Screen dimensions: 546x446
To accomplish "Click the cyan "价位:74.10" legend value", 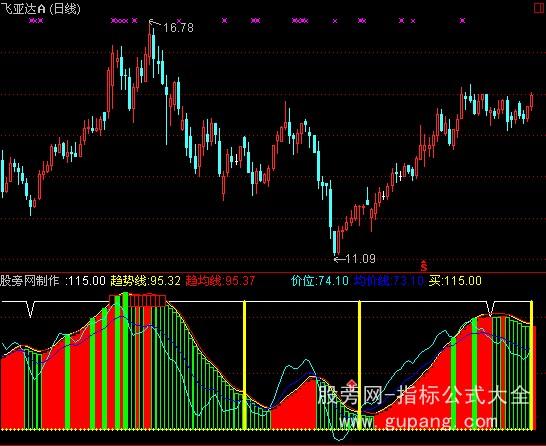I will click(320, 280).
